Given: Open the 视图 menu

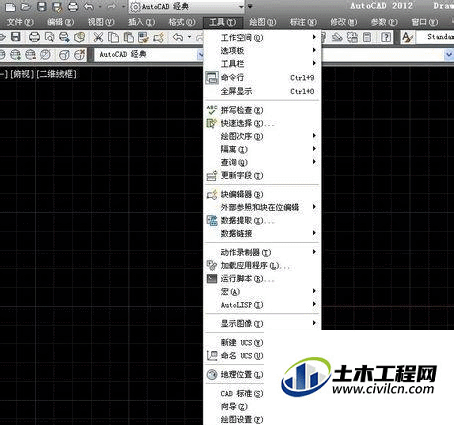Looking at the screenshot, I should [101, 22].
